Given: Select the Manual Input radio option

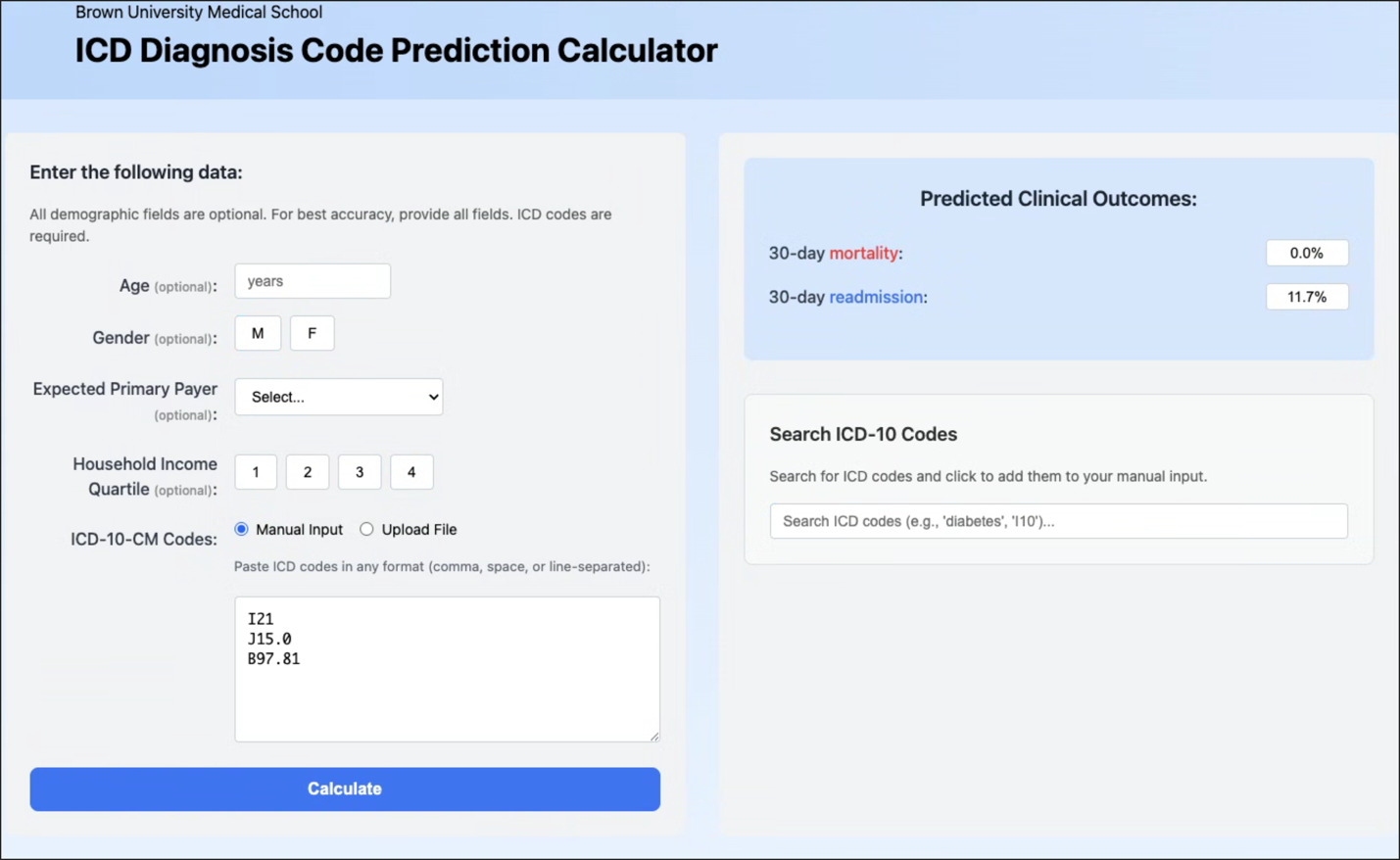Looking at the screenshot, I should [241, 529].
